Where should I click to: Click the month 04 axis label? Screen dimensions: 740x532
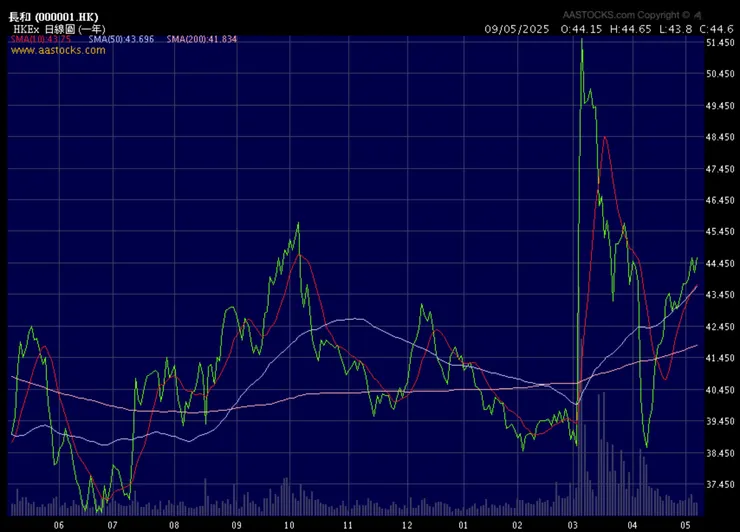(x=632, y=525)
